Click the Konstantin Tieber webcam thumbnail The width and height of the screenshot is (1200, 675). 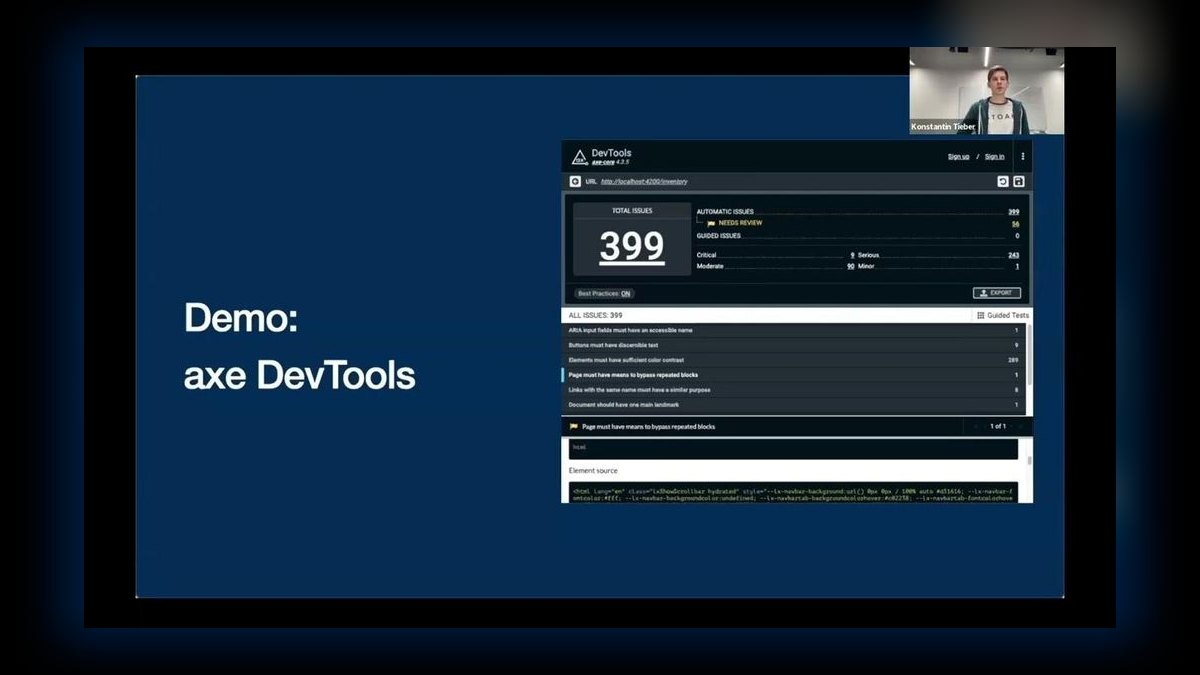tap(986, 91)
